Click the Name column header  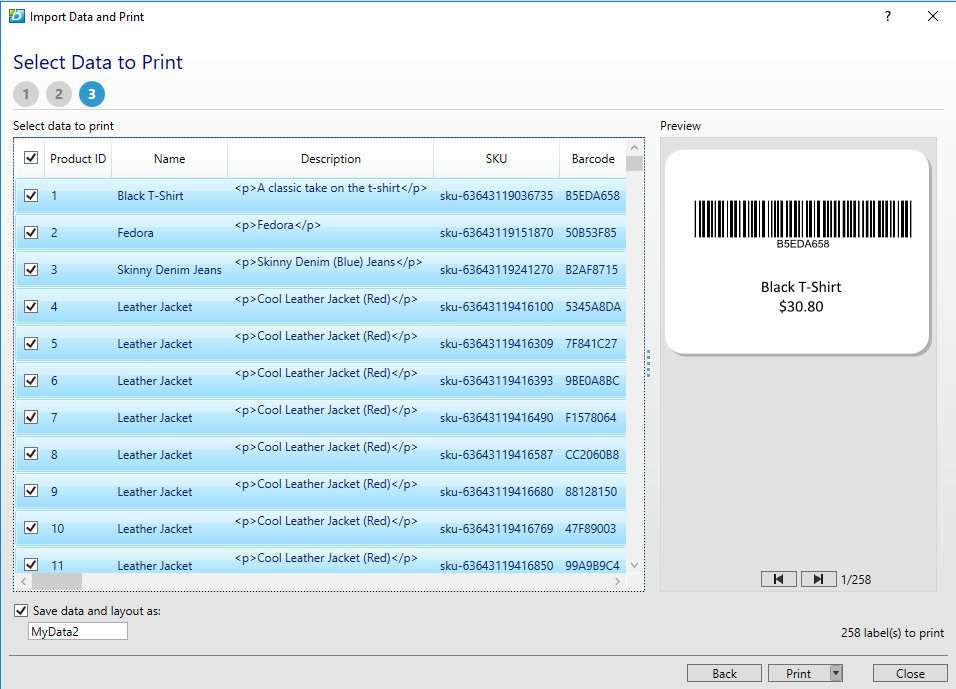coord(169,159)
